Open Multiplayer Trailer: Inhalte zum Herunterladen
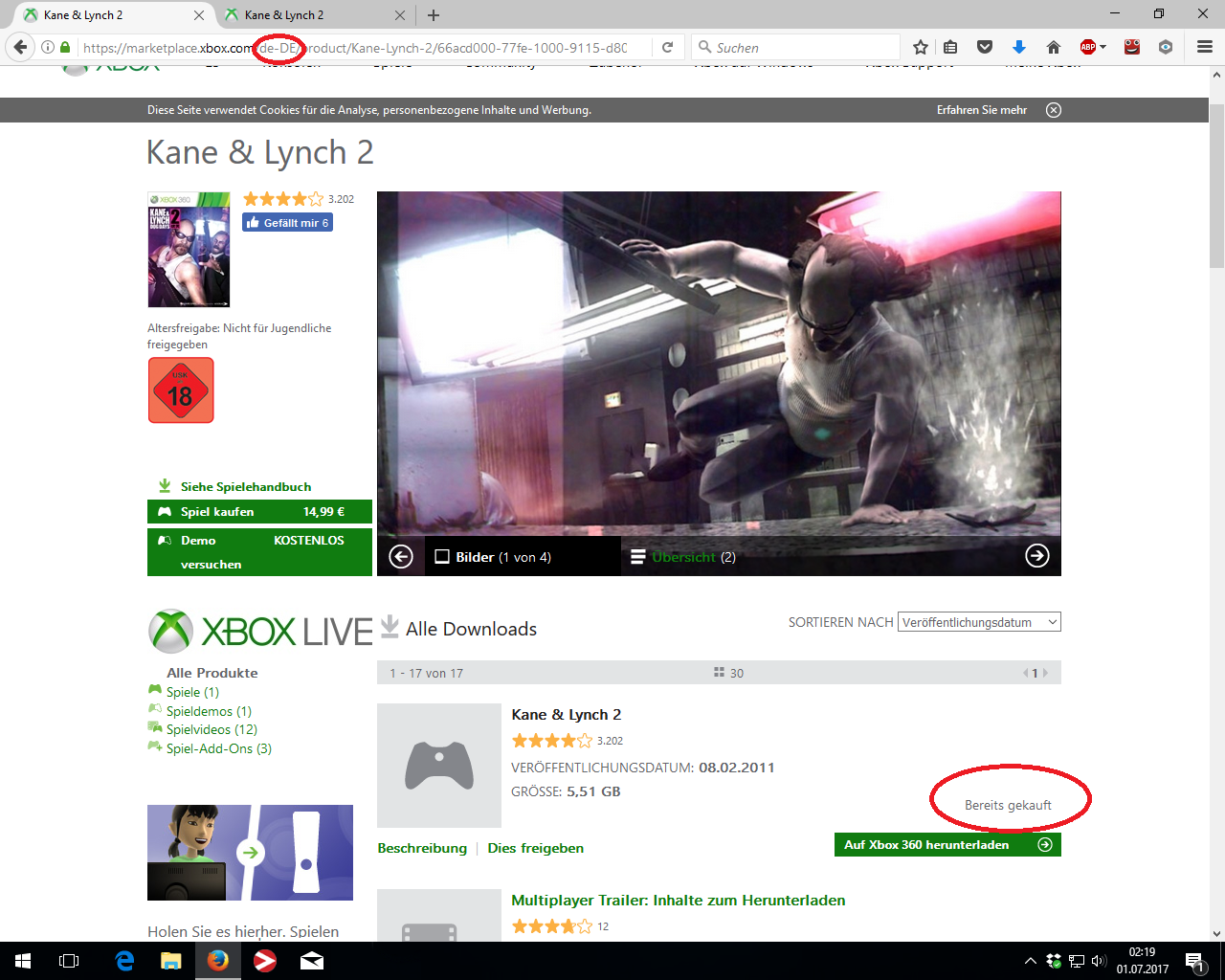Viewport: 1225px width, 980px height. (679, 900)
